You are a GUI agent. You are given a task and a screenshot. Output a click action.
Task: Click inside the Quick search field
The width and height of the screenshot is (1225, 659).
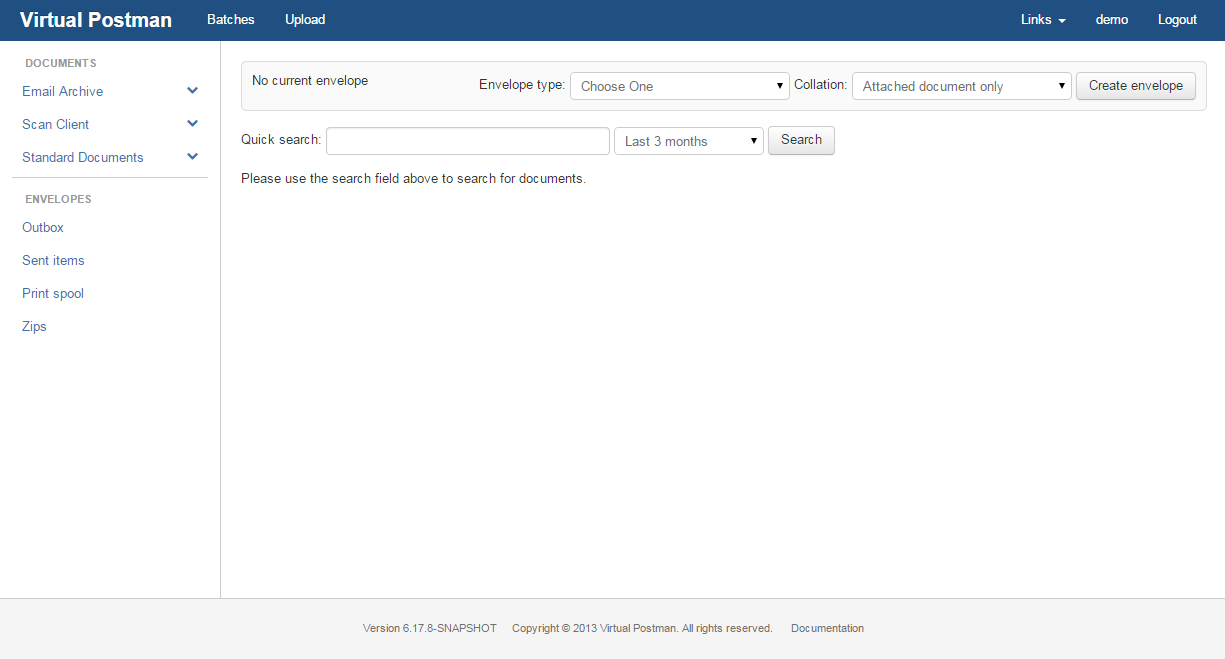pos(467,140)
